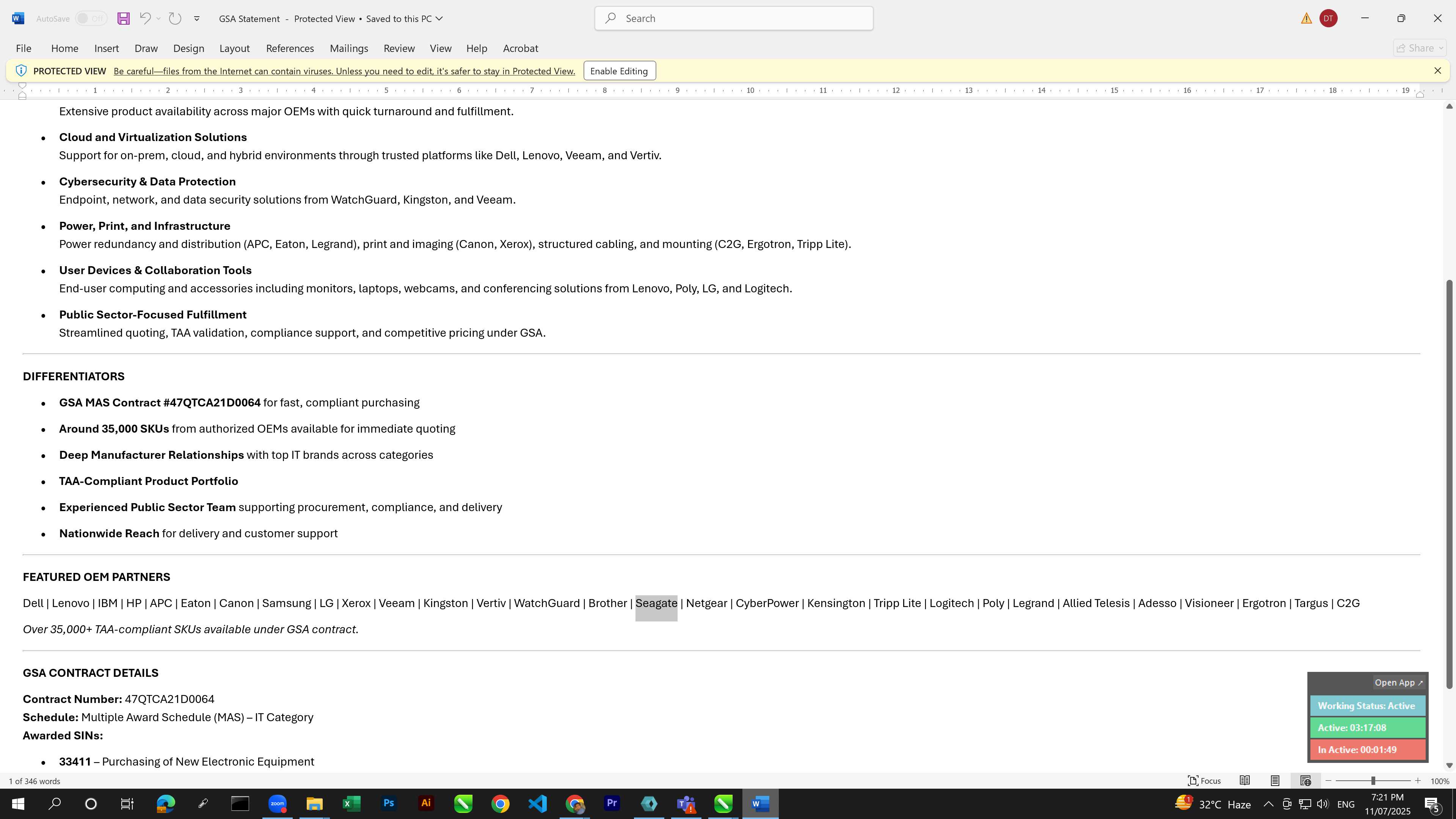Click the word count in status bar
Viewport: 1456px width, 819px height.
pyautogui.click(x=35, y=781)
